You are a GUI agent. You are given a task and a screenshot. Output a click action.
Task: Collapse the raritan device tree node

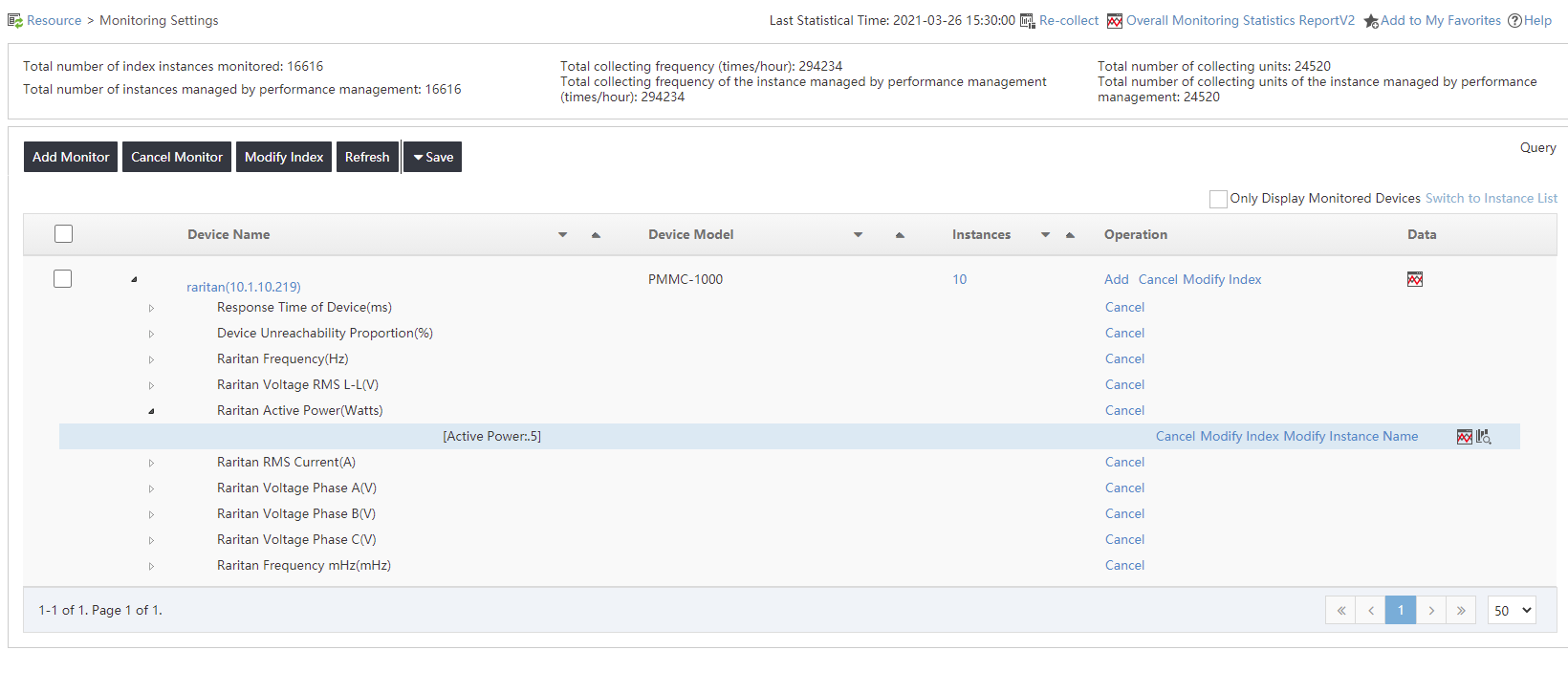point(134,279)
